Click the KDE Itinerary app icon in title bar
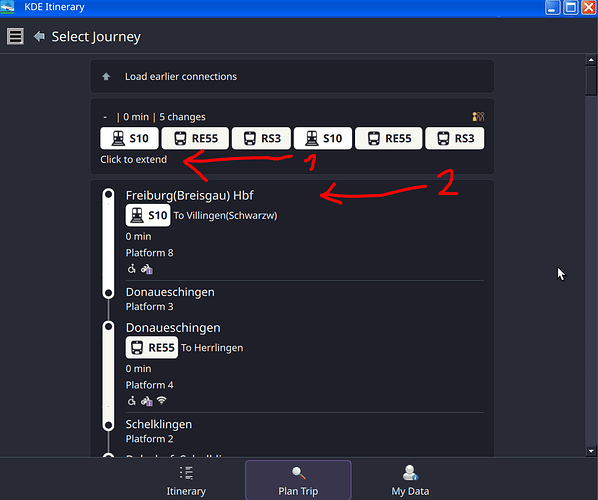Viewport: 598px width, 500px height. (7, 7)
